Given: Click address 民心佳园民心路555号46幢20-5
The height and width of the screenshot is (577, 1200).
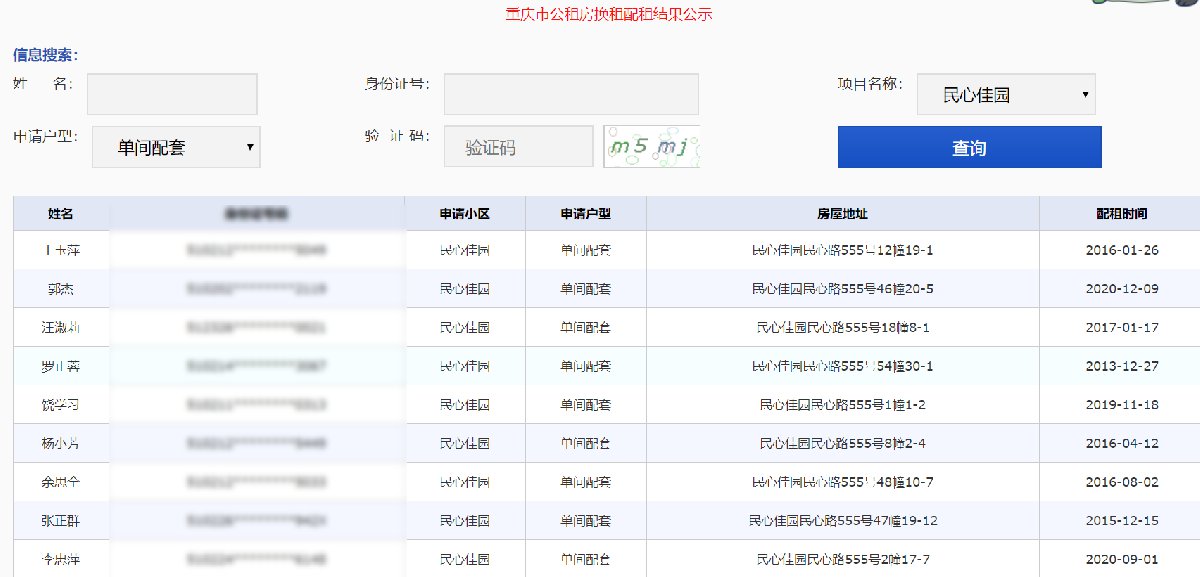Looking at the screenshot, I should click(x=842, y=289).
